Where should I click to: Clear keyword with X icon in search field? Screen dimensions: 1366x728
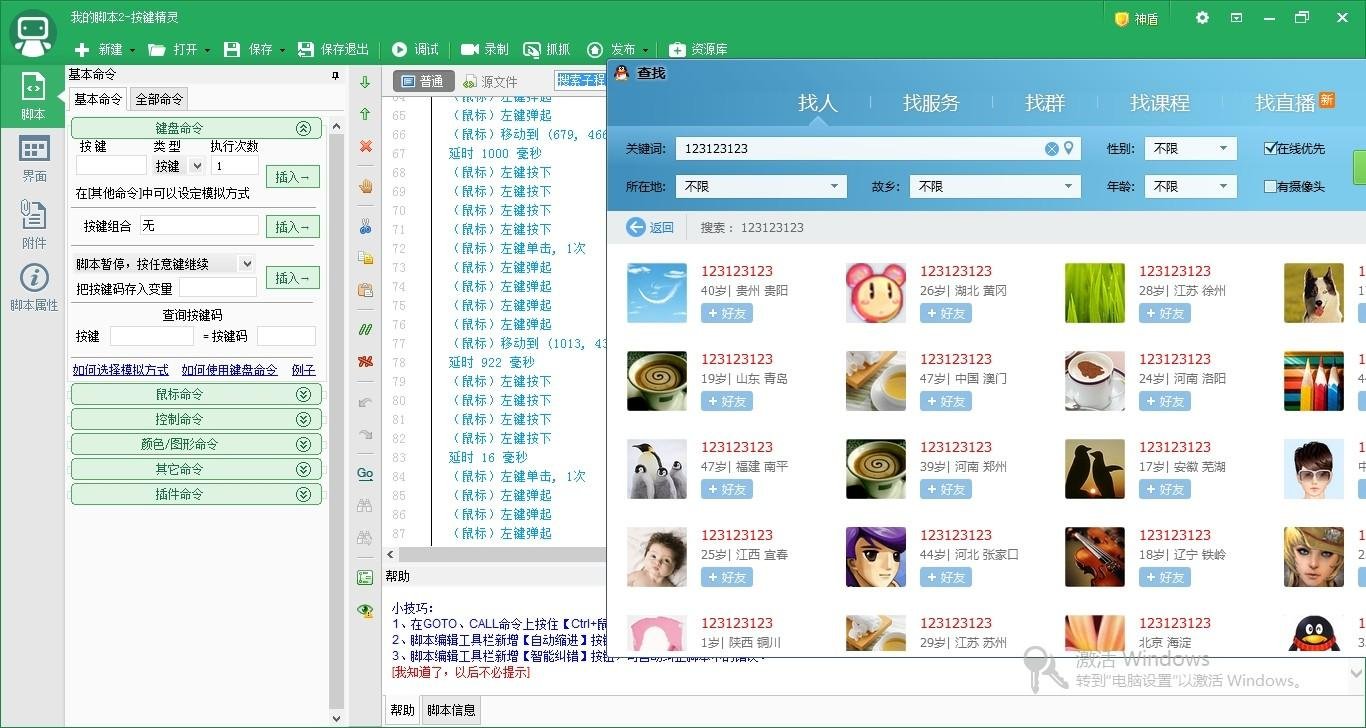point(1052,148)
